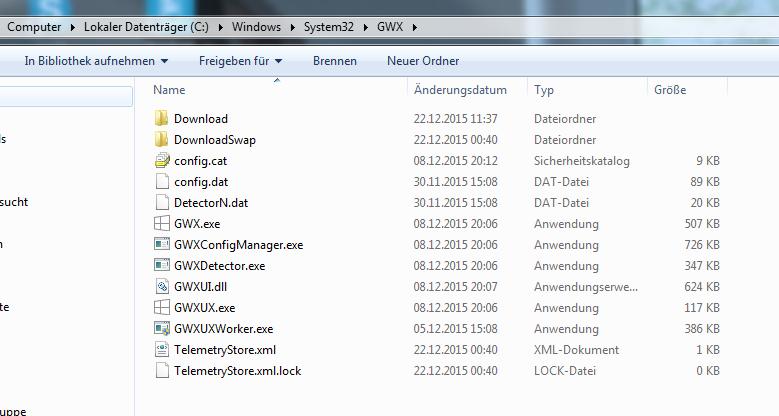Click the 08.12.2015 20:07 date cell
The width and height of the screenshot is (779, 416).
click(x=456, y=286)
